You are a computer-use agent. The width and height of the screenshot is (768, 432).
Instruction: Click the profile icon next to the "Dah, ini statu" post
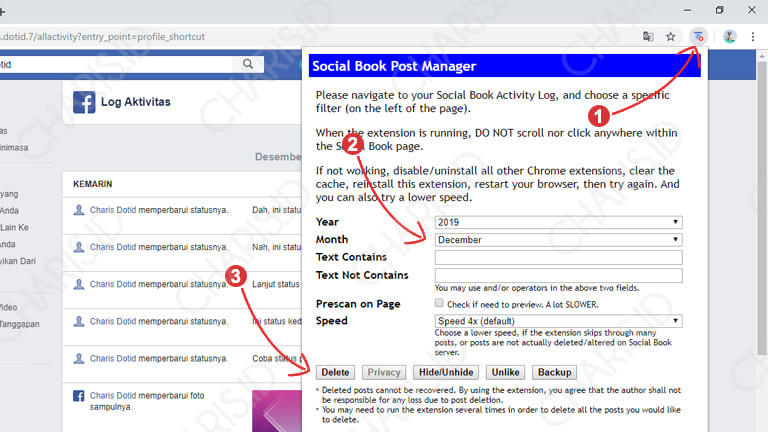pyautogui.click(x=78, y=210)
